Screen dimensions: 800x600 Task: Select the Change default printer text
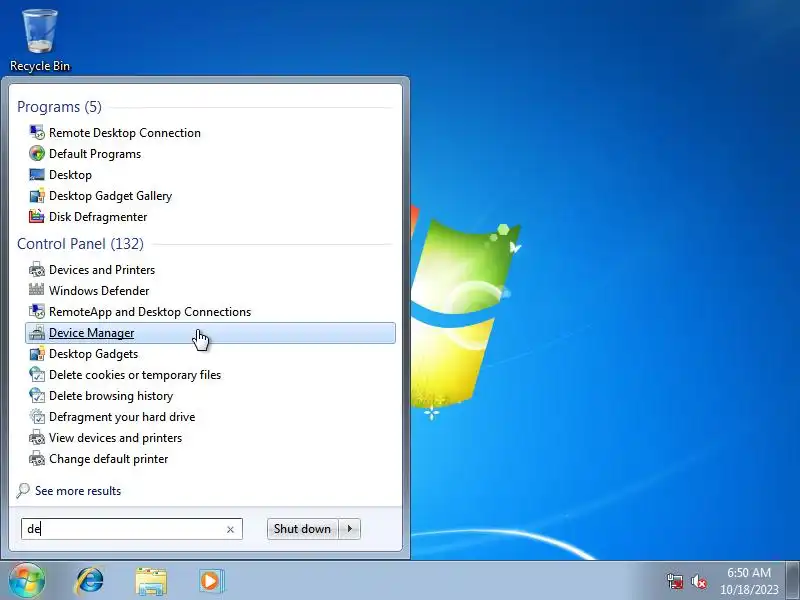click(x=108, y=458)
